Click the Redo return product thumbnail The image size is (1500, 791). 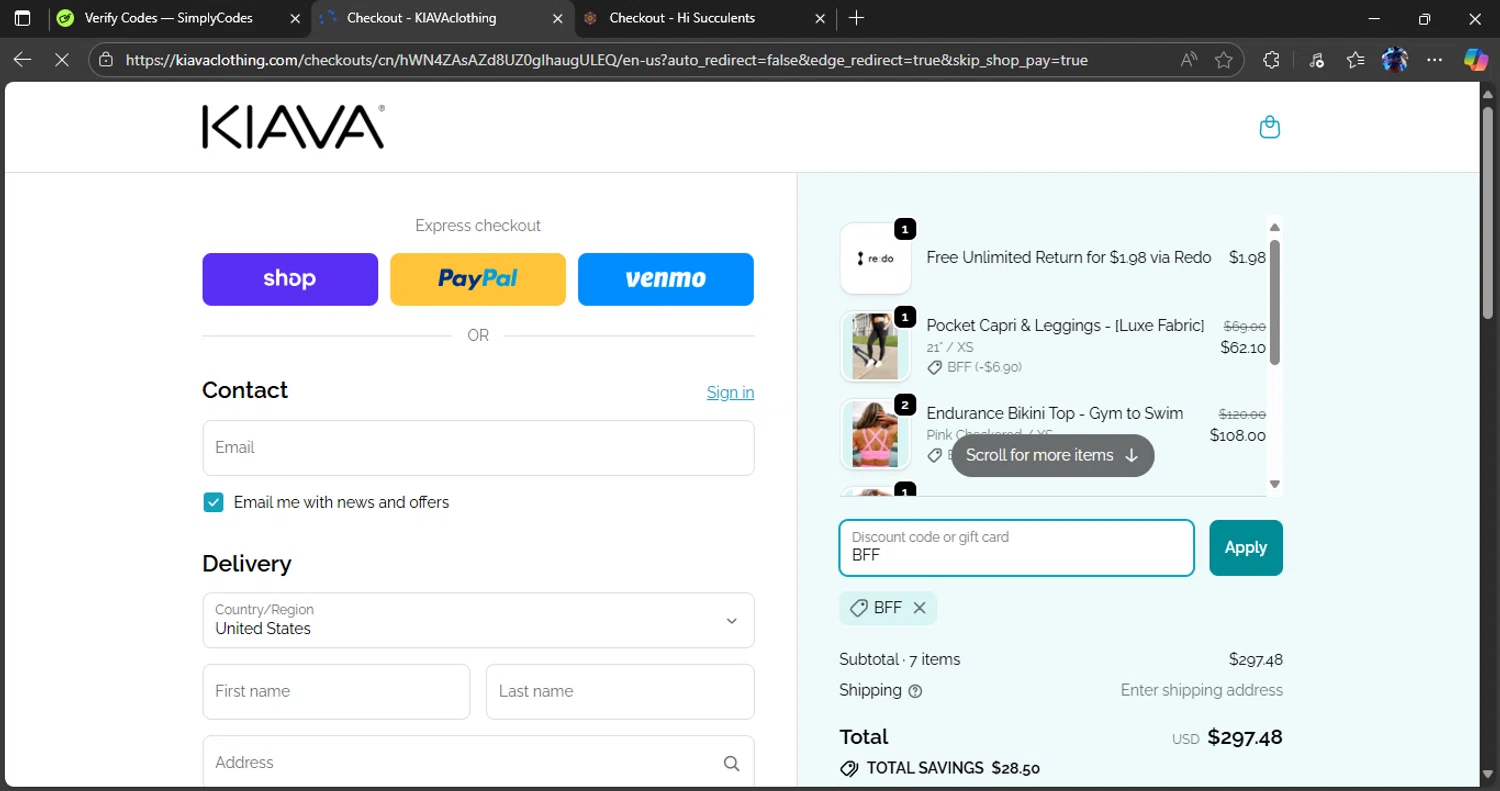click(x=875, y=258)
